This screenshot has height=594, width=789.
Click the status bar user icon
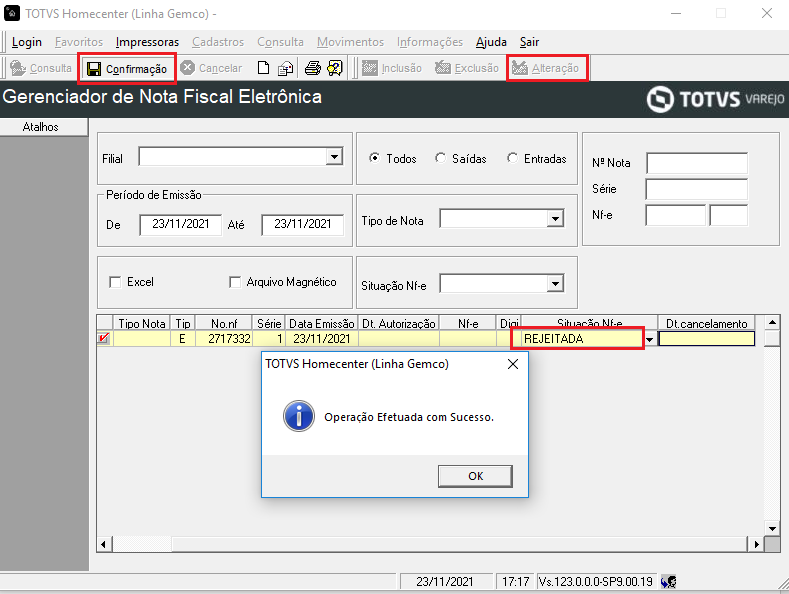(669, 582)
